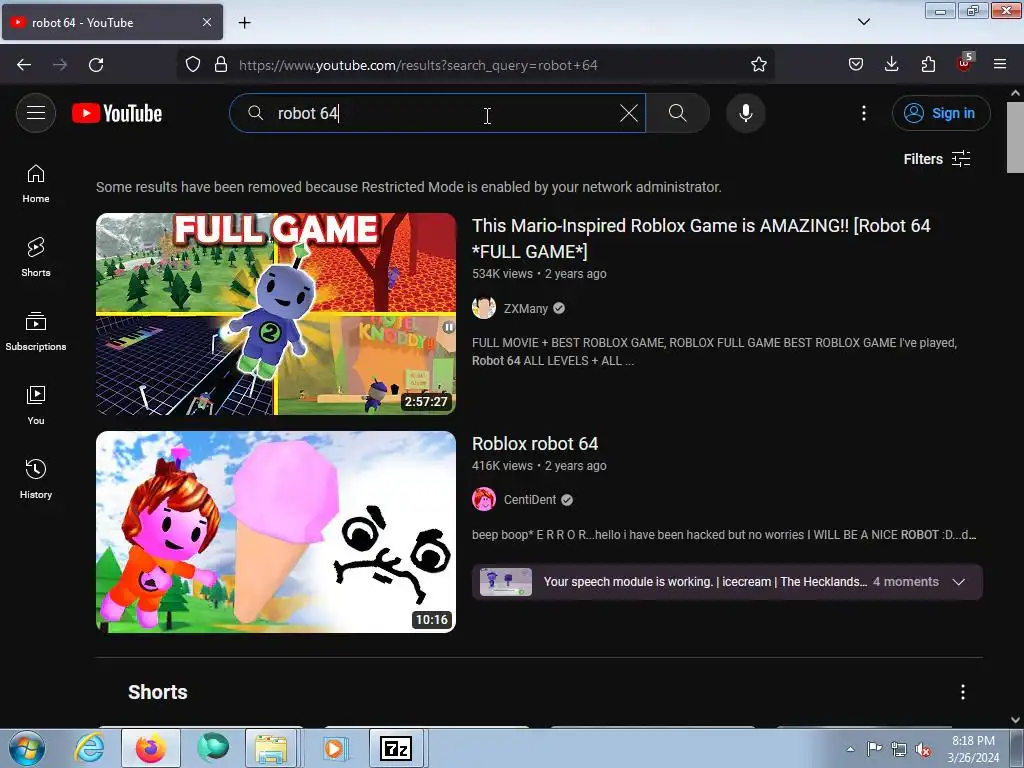Show hidden system tray icons
The width and height of the screenshot is (1024, 768).
(850, 749)
